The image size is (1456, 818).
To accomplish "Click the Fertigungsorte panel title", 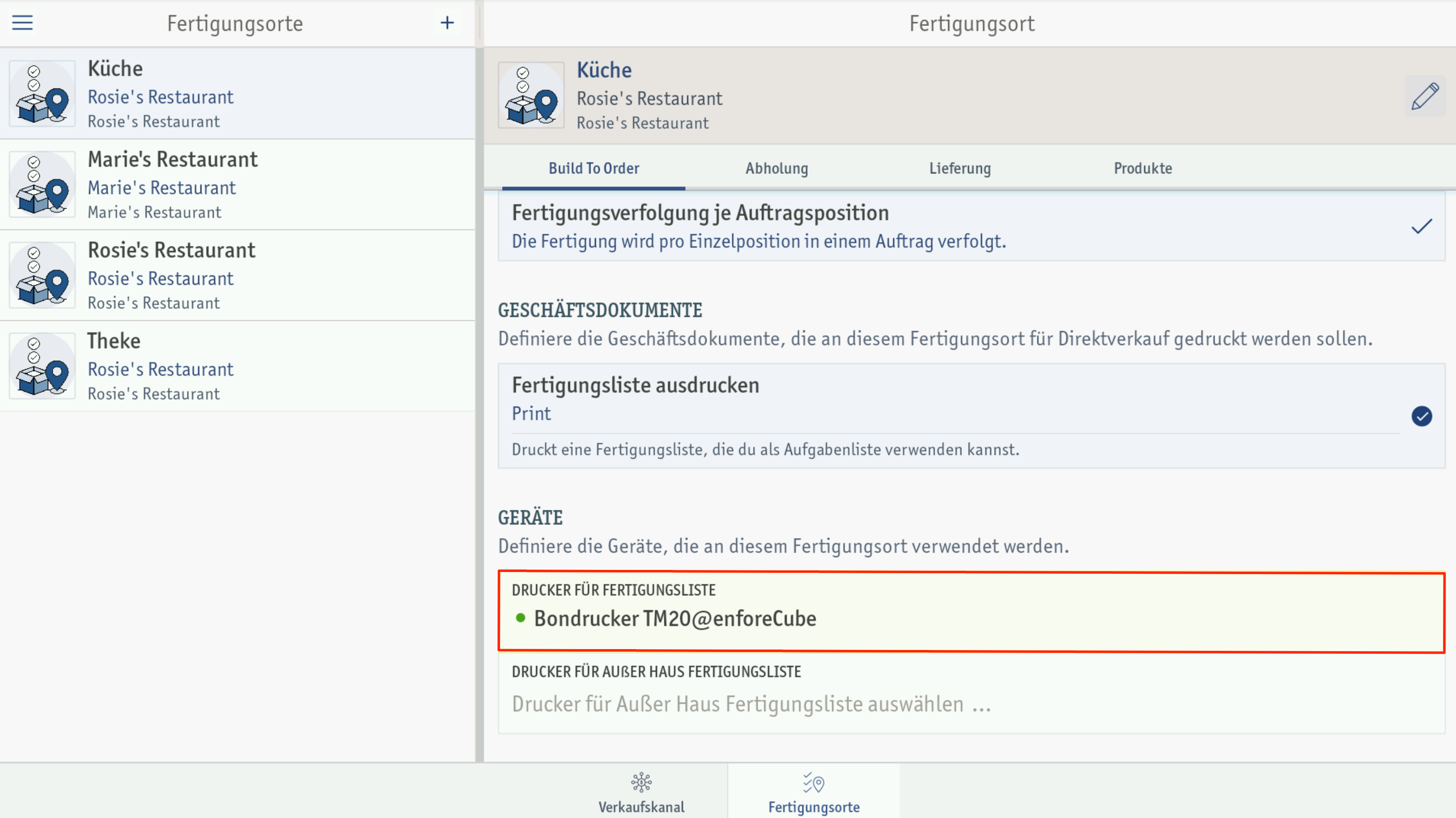I will [235, 24].
